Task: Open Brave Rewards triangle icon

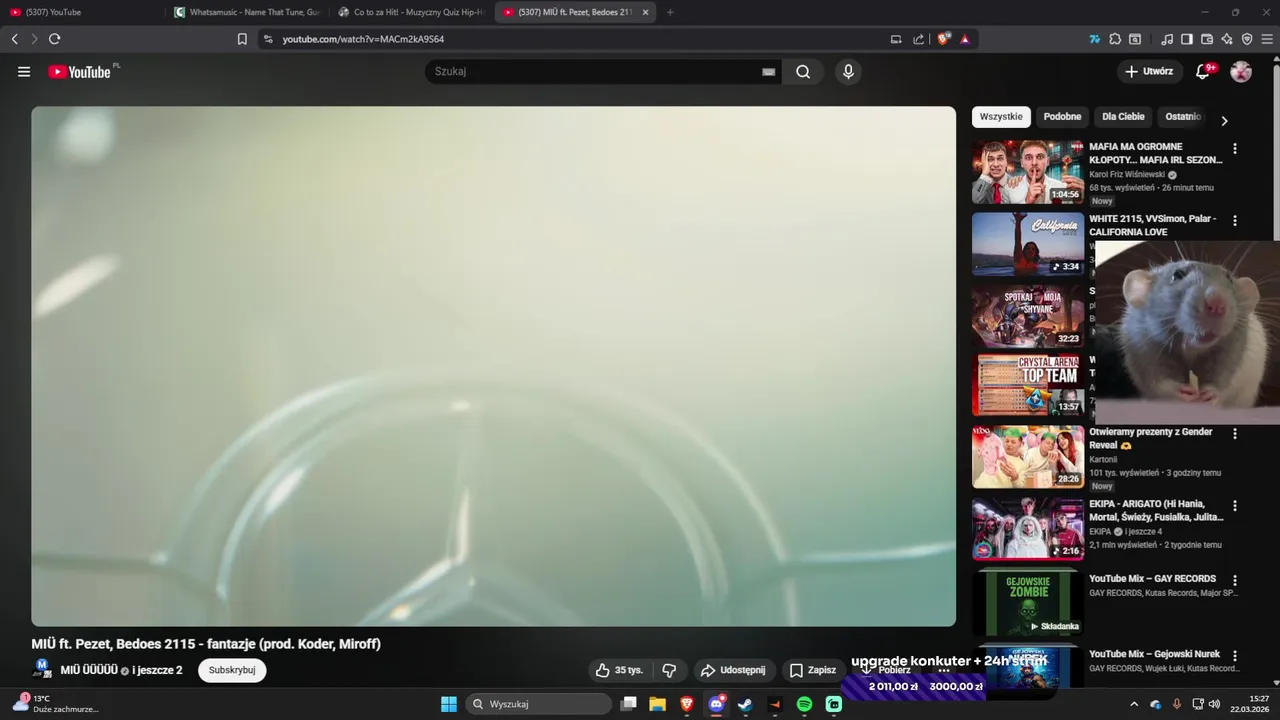Action: point(965,39)
